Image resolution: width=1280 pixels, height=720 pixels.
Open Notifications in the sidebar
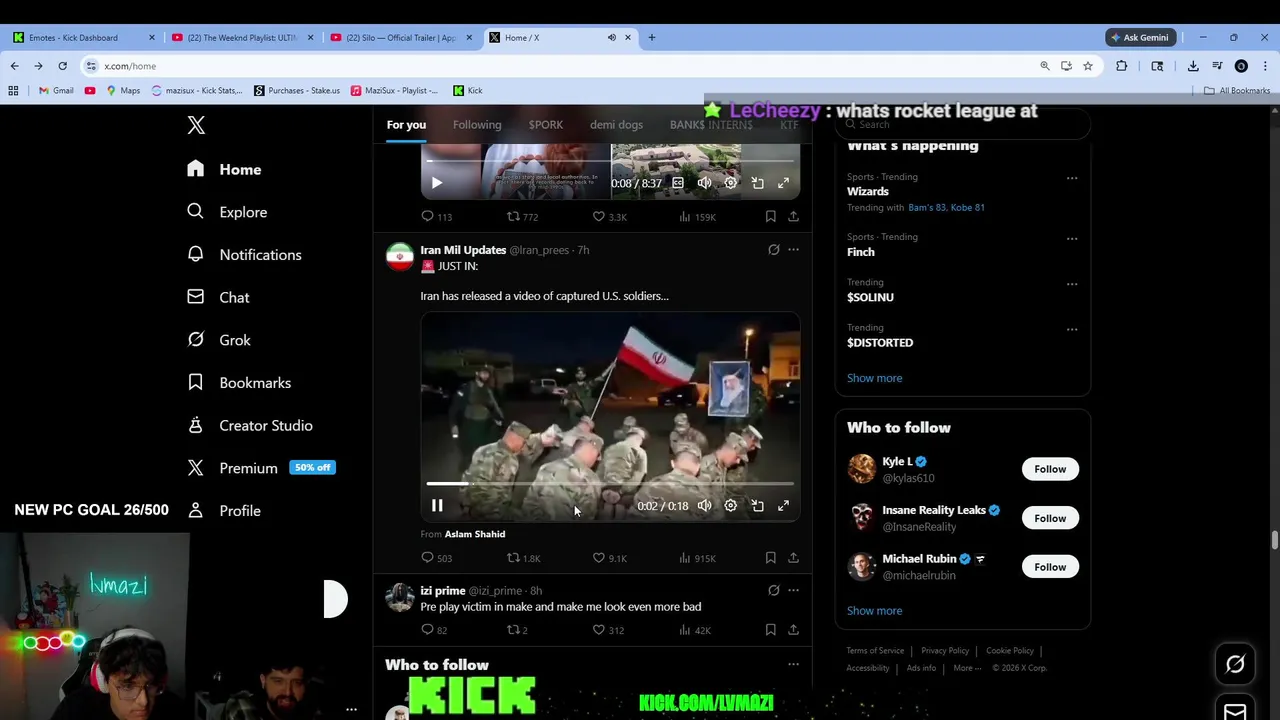tap(244, 254)
